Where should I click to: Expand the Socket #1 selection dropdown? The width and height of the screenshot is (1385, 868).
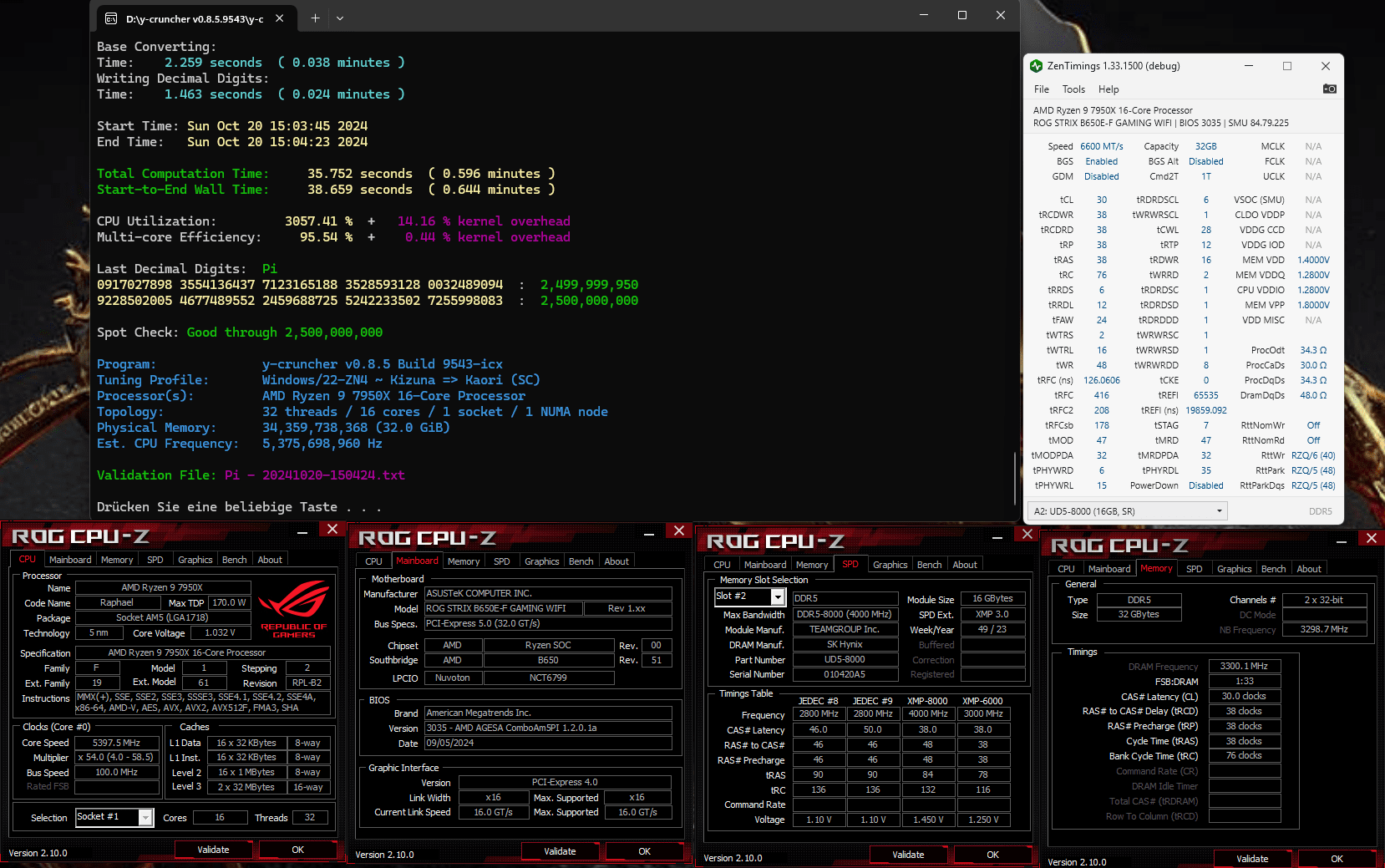coord(145,818)
